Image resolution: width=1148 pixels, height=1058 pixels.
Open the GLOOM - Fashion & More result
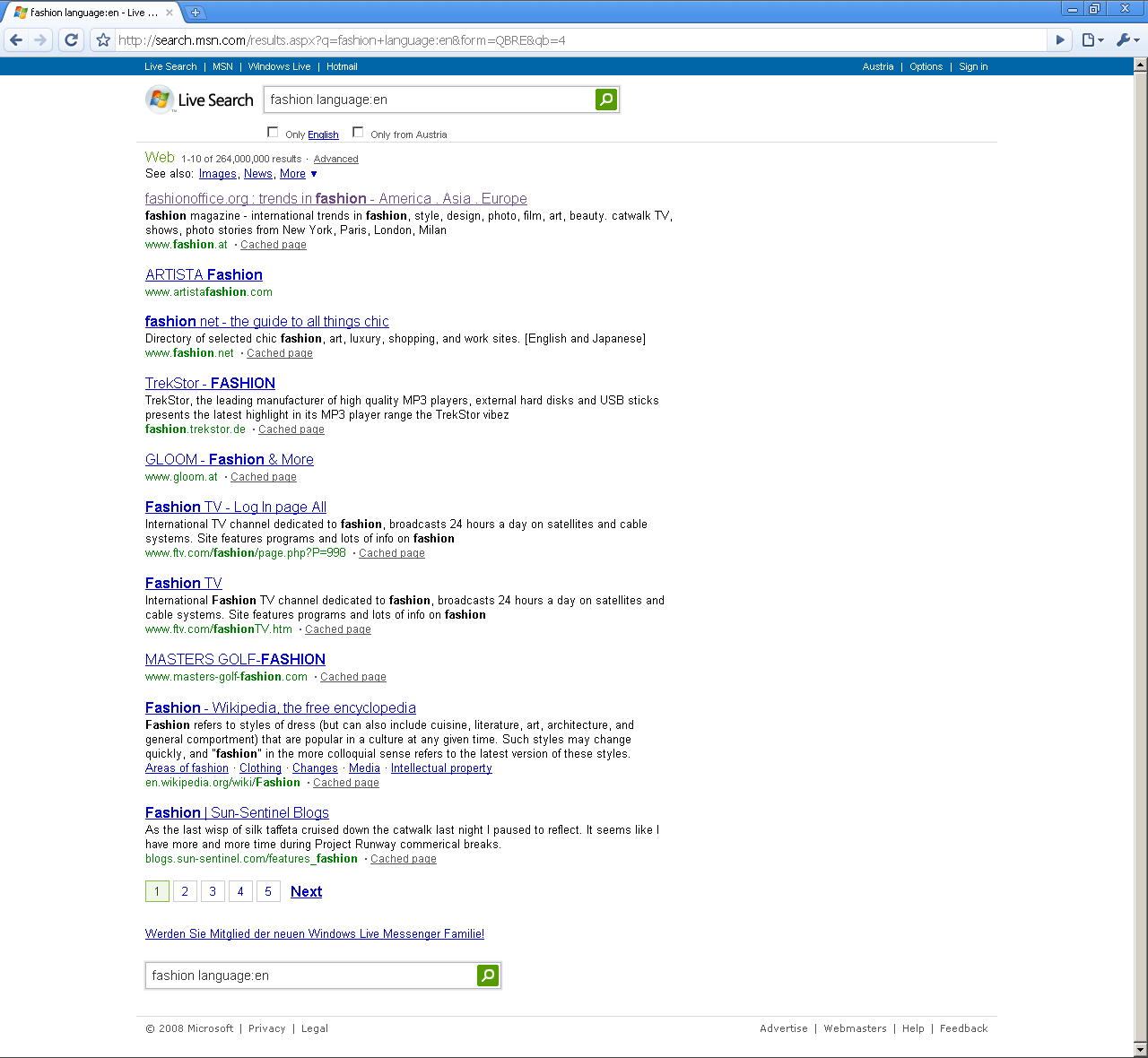(230, 460)
